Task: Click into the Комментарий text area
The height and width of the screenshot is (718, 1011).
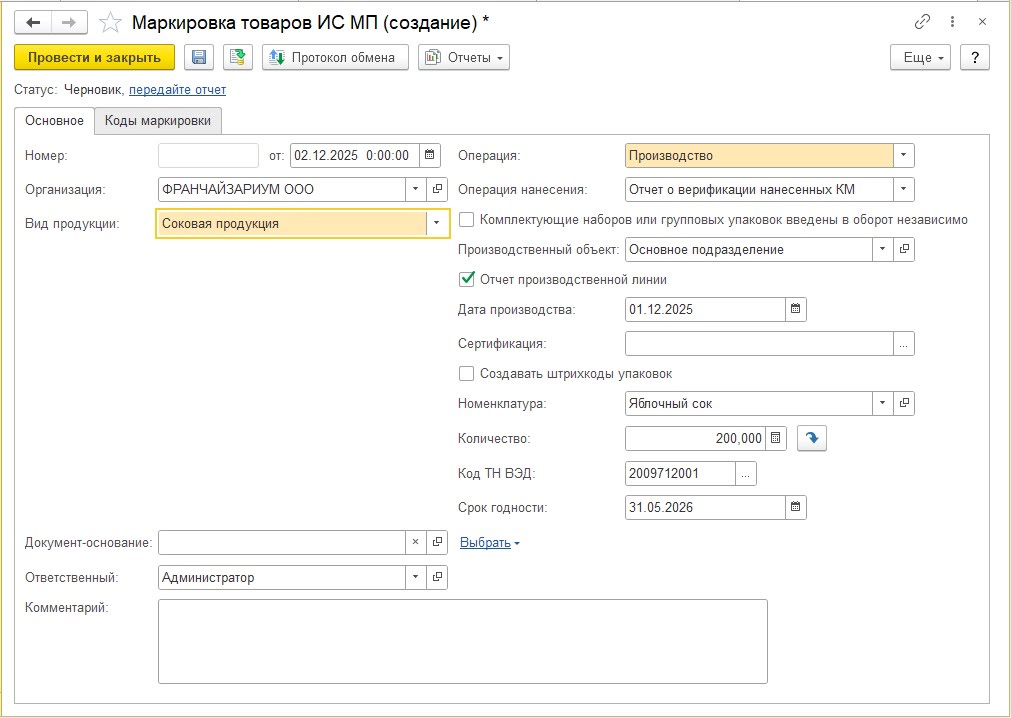Action: [462, 641]
